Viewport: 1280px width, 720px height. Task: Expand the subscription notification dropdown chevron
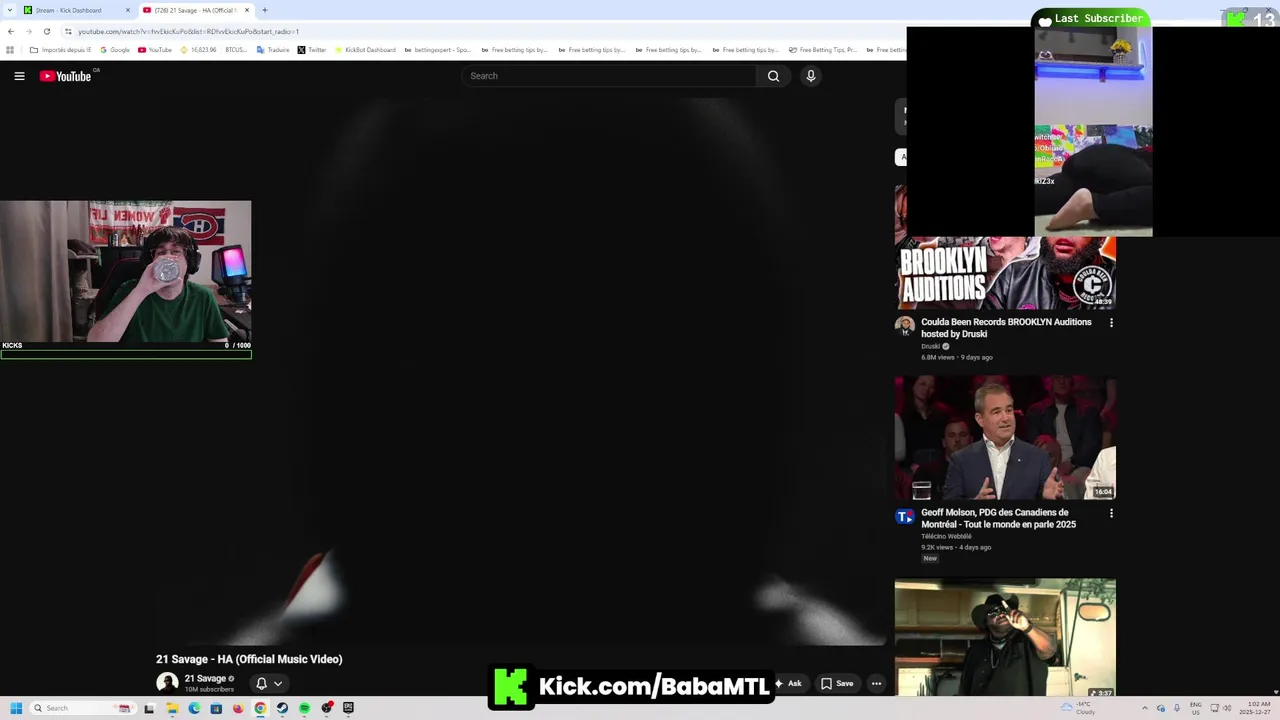point(278,684)
